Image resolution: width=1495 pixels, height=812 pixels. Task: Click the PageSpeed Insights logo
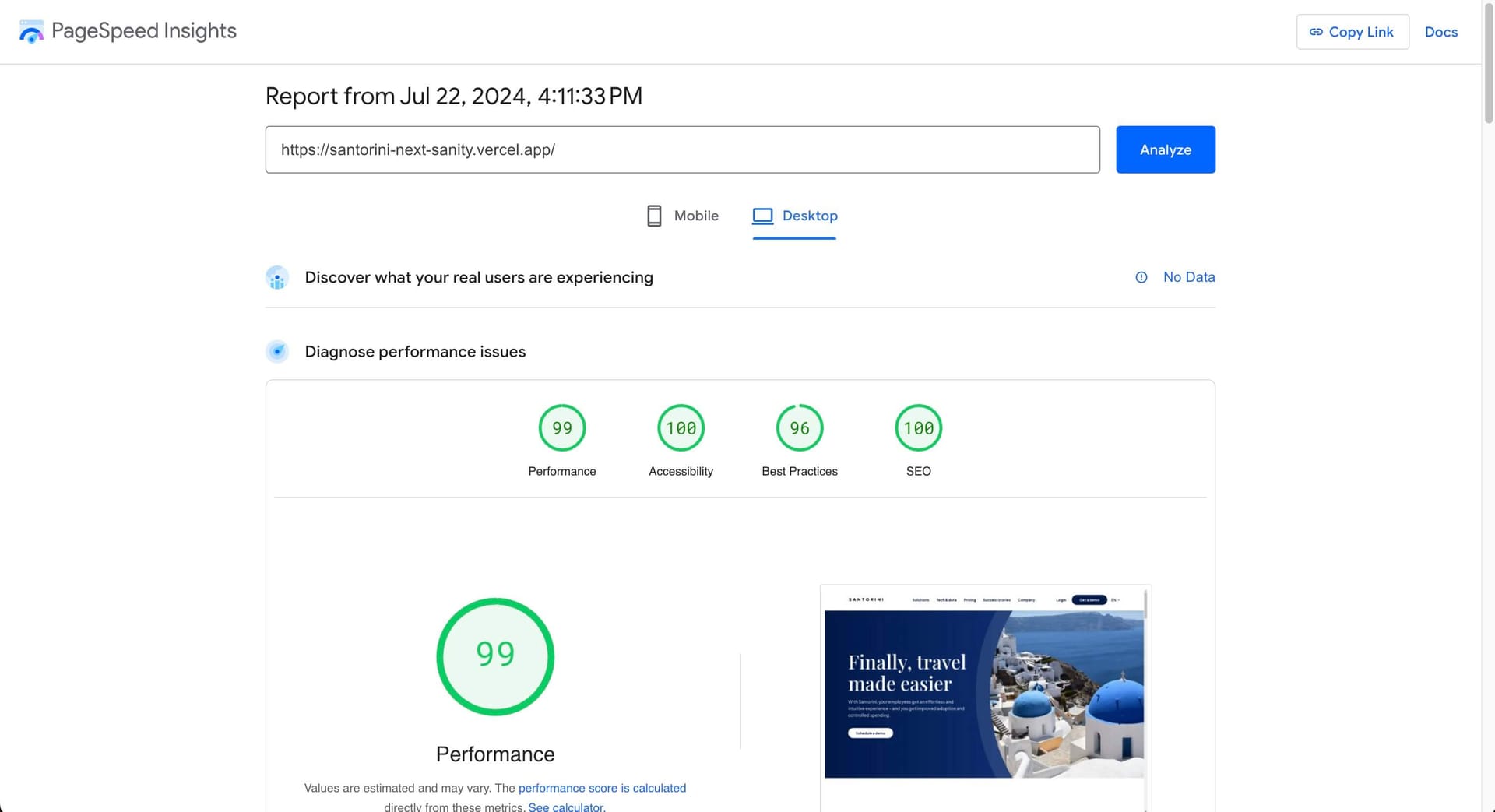pyautogui.click(x=31, y=31)
